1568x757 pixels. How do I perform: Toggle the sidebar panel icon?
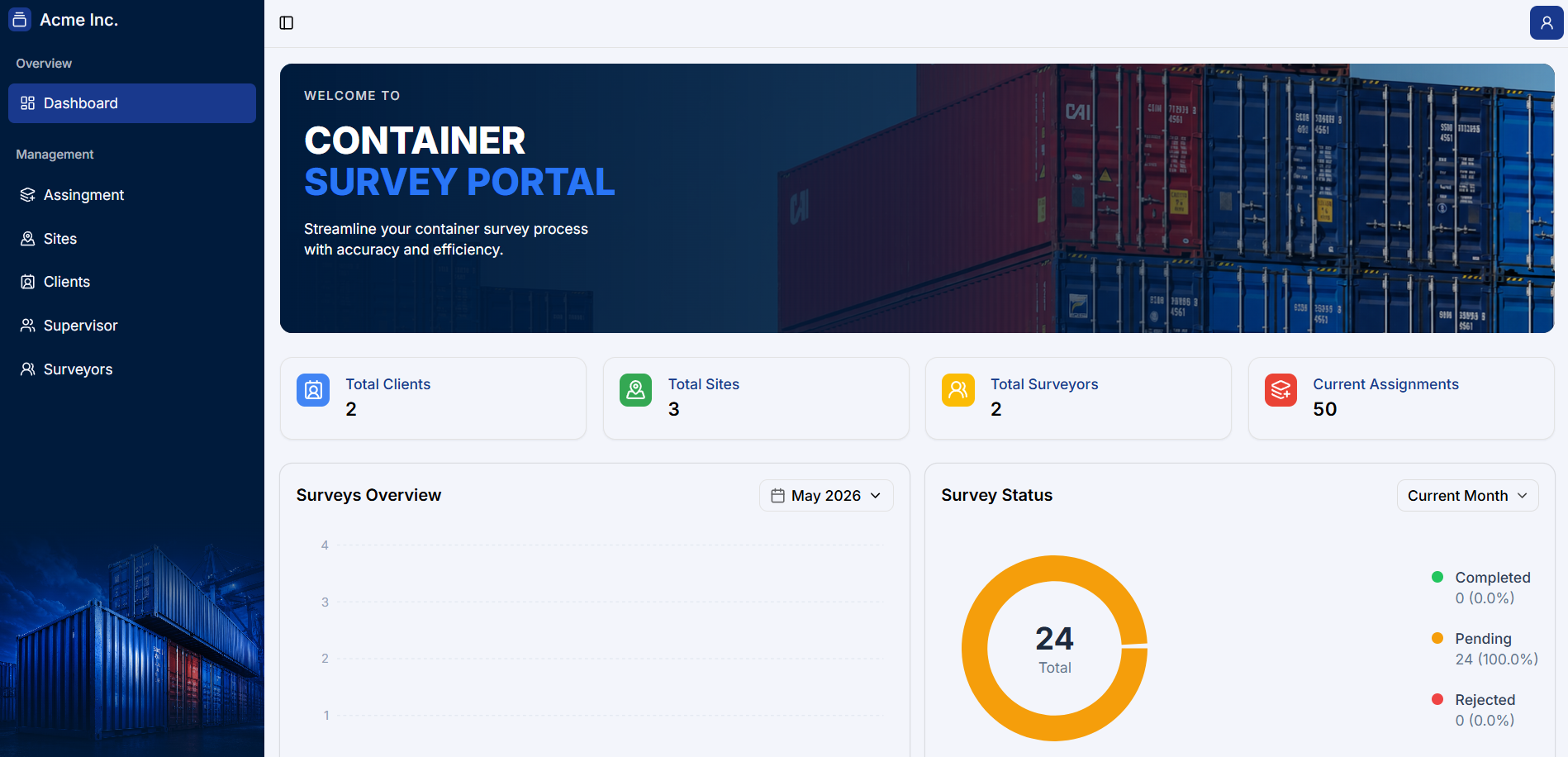pos(287,23)
